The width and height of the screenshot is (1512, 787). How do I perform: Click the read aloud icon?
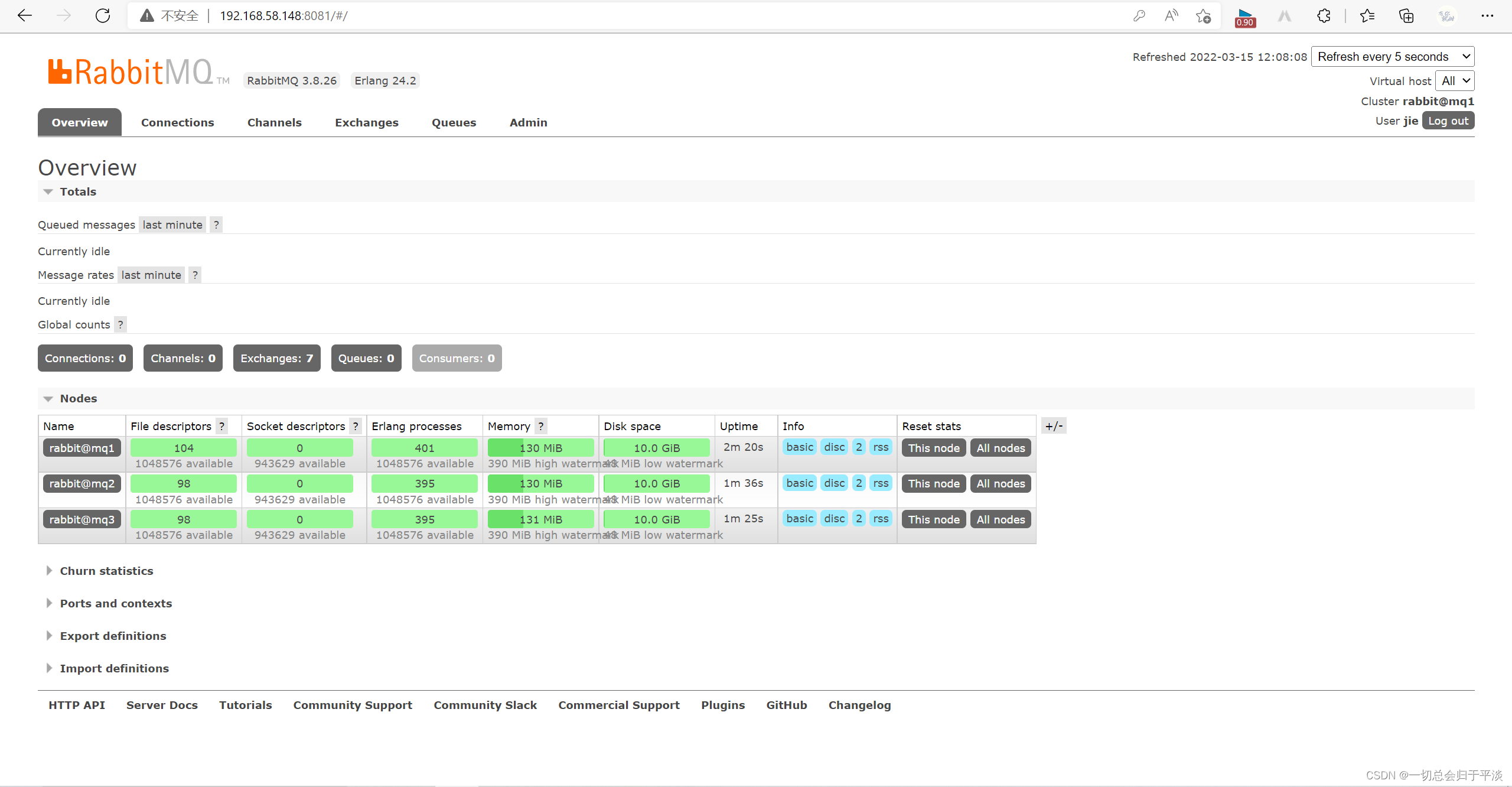[x=1171, y=16]
